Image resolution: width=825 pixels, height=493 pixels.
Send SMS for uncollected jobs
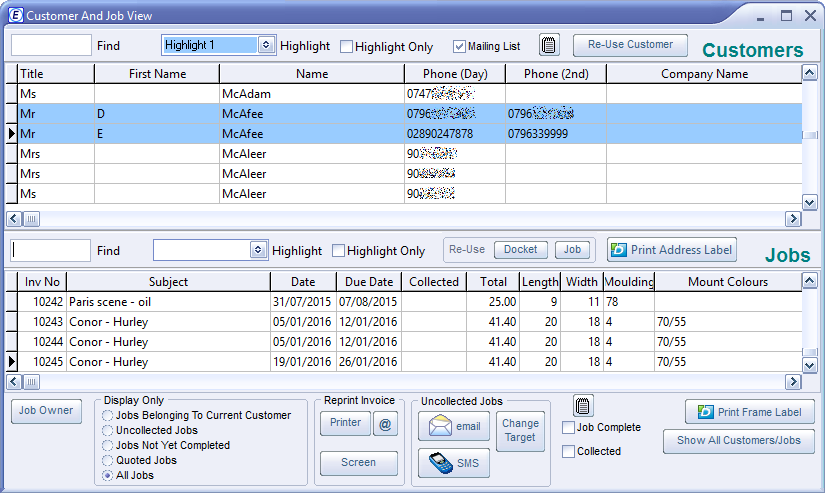tap(453, 463)
